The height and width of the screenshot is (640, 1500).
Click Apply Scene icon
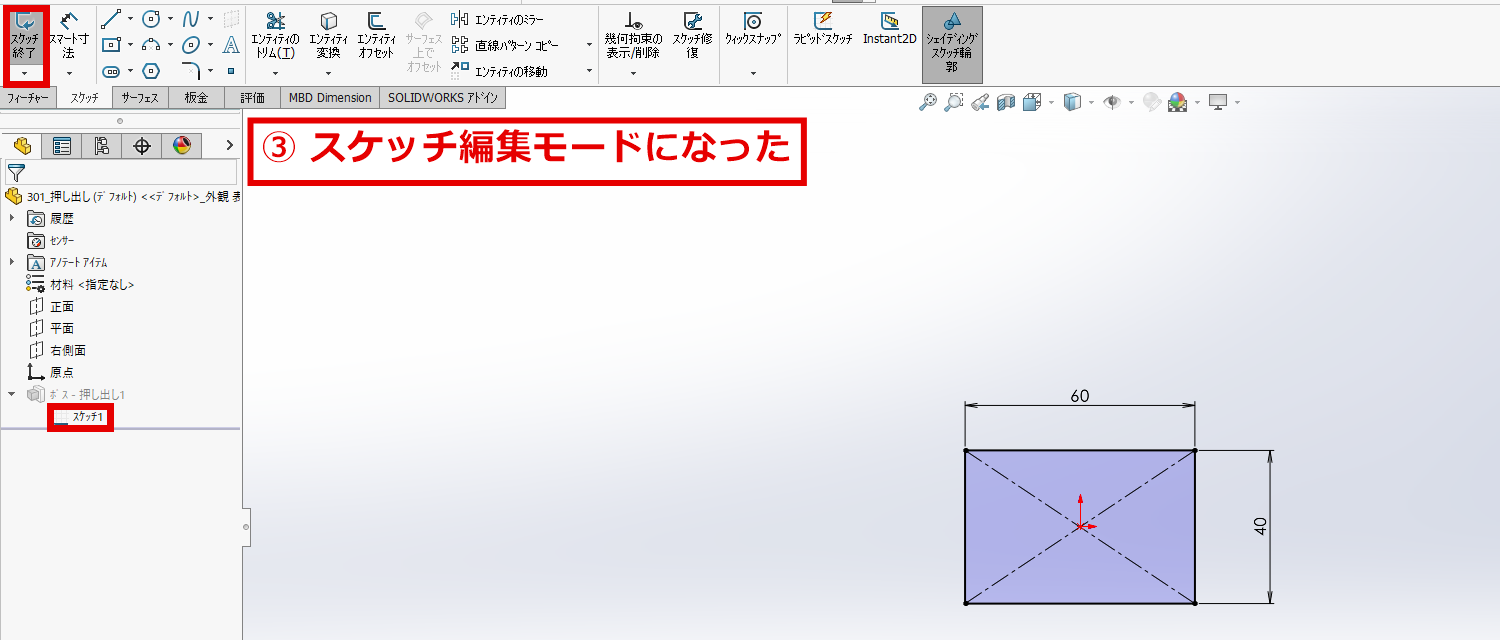click(x=1177, y=102)
